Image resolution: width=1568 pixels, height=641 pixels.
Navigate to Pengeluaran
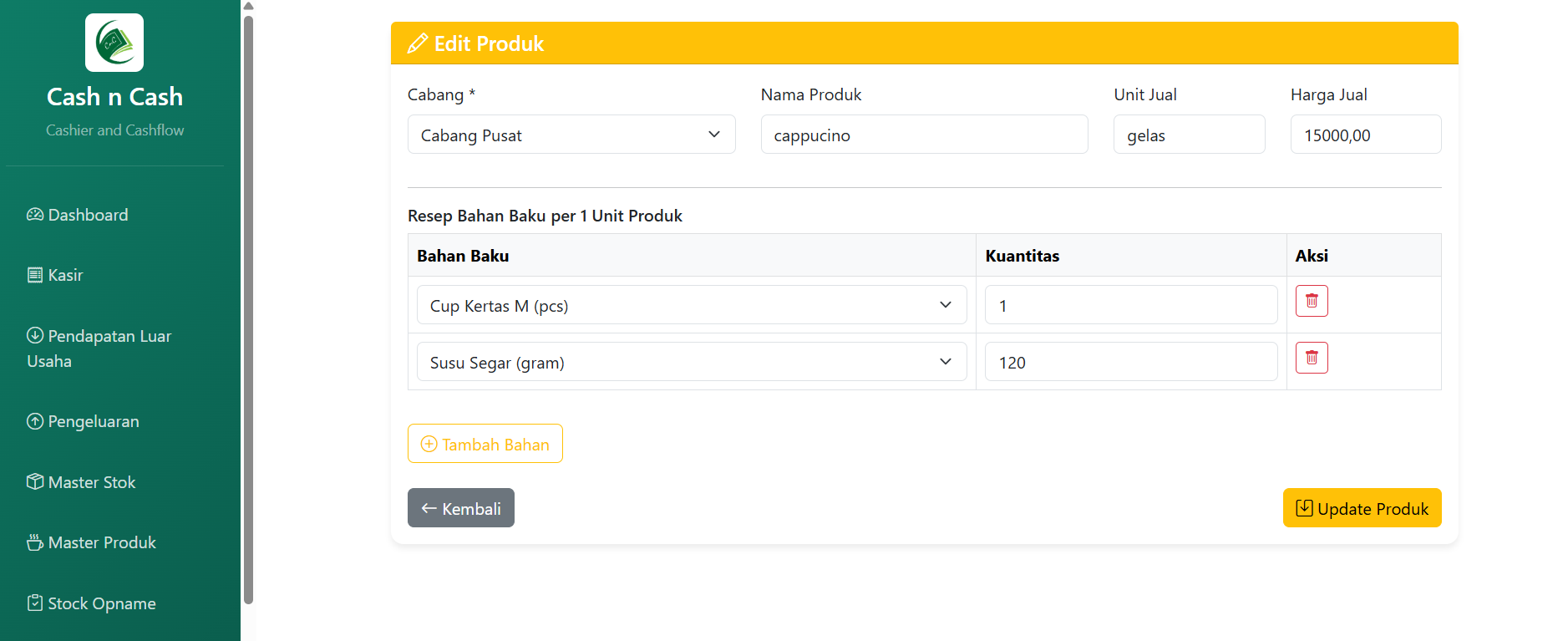83,421
